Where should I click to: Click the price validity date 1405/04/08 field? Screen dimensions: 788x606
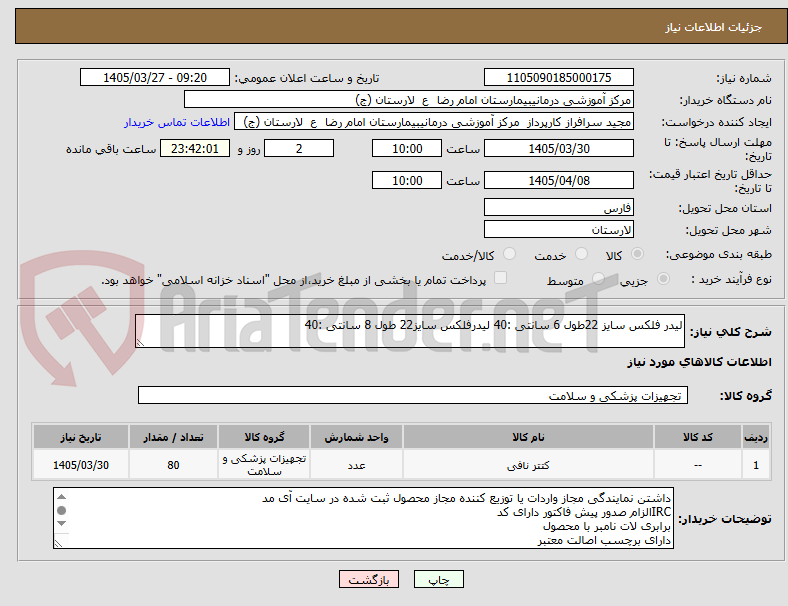pos(558,180)
